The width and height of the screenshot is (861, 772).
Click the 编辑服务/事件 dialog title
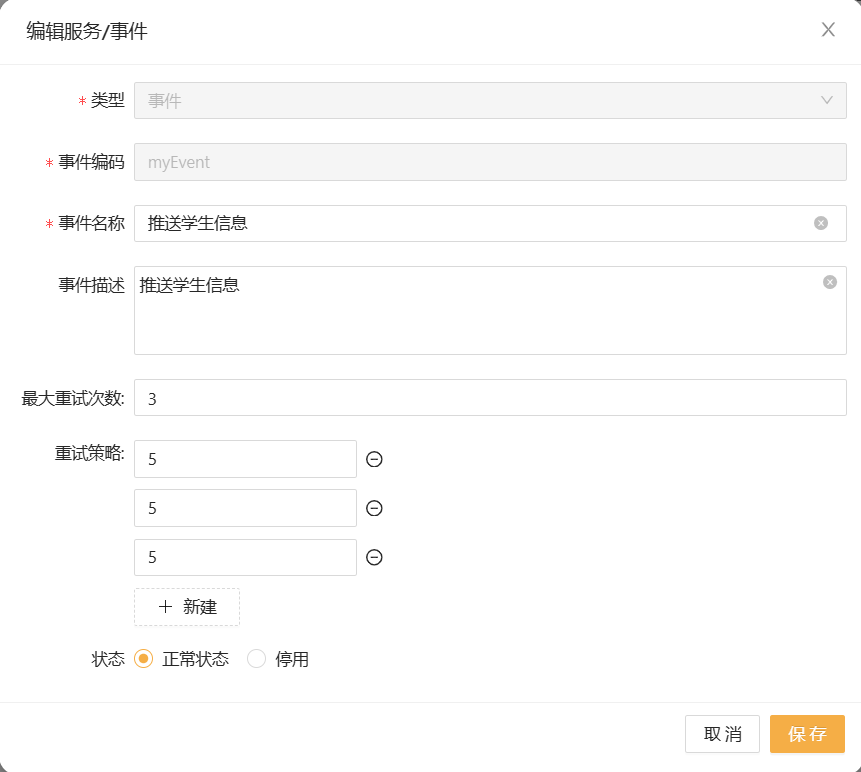pos(87,31)
